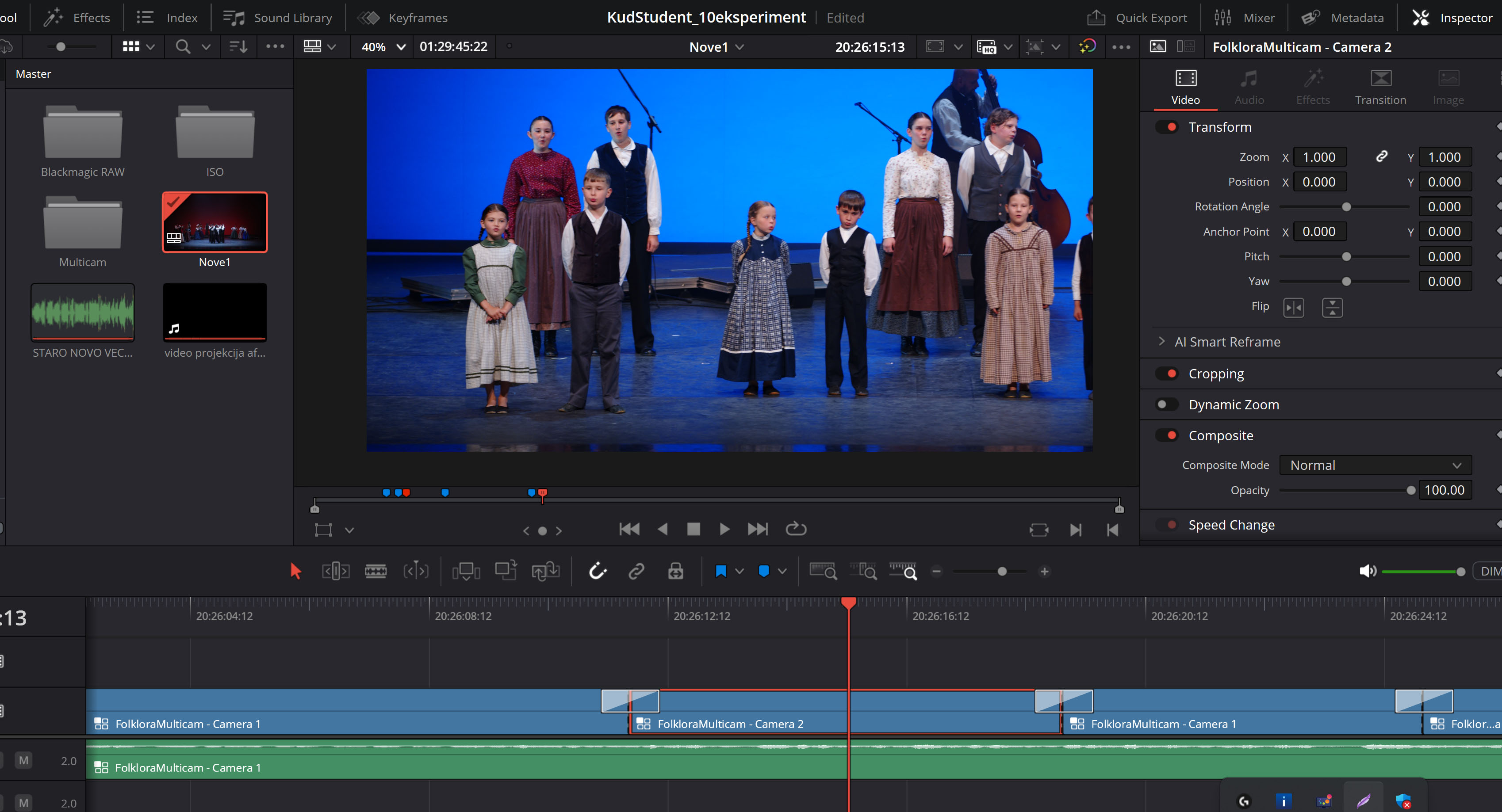Adjust the Opacity slider handle
The image size is (1502, 812).
(x=1410, y=490)
